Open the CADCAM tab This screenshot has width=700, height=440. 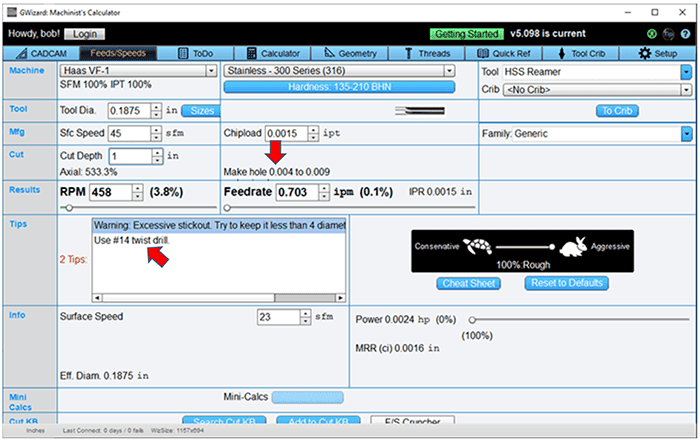(x=41, y=54)
